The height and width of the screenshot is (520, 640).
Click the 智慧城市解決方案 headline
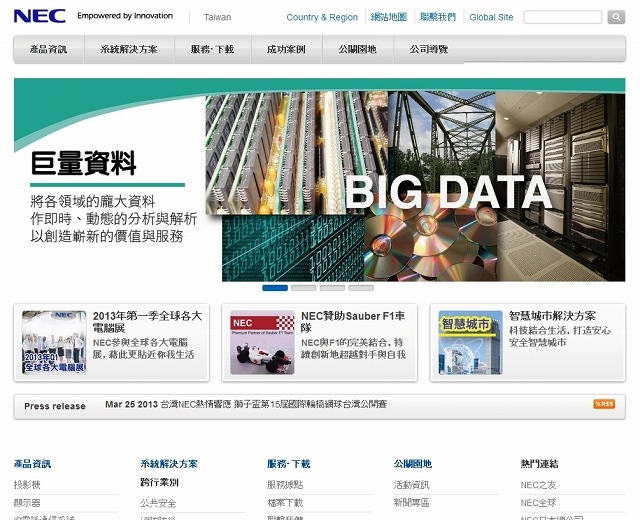552,316
